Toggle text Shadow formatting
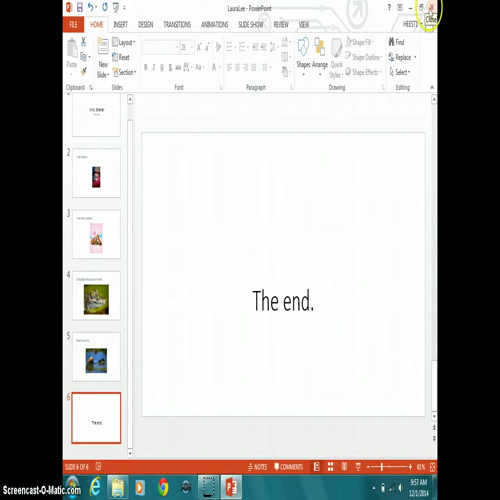The width and height of the screenshot is (500, 500). click(x=170, y=67)
